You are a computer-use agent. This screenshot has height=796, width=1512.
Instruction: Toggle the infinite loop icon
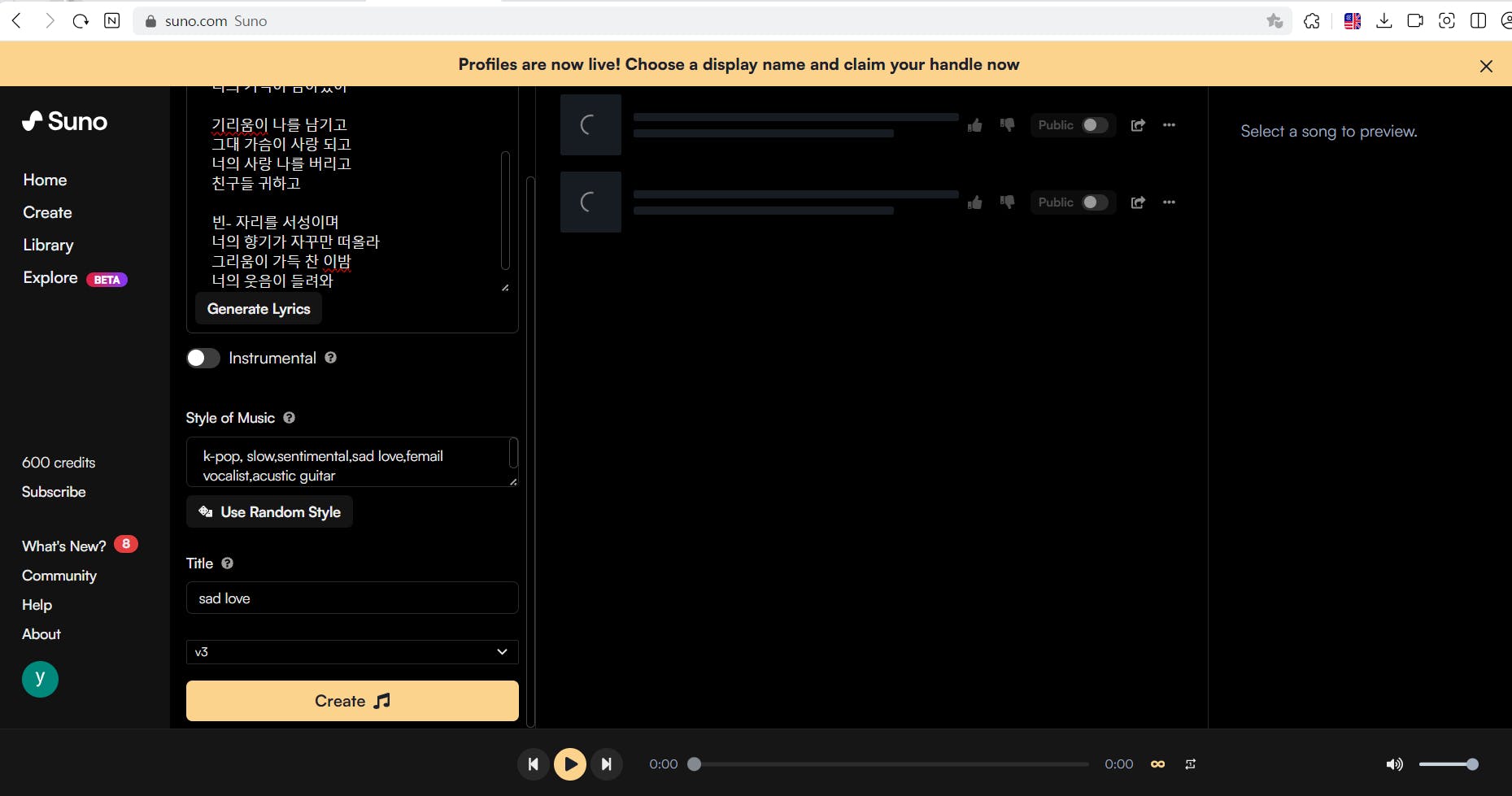point(1157,764)
